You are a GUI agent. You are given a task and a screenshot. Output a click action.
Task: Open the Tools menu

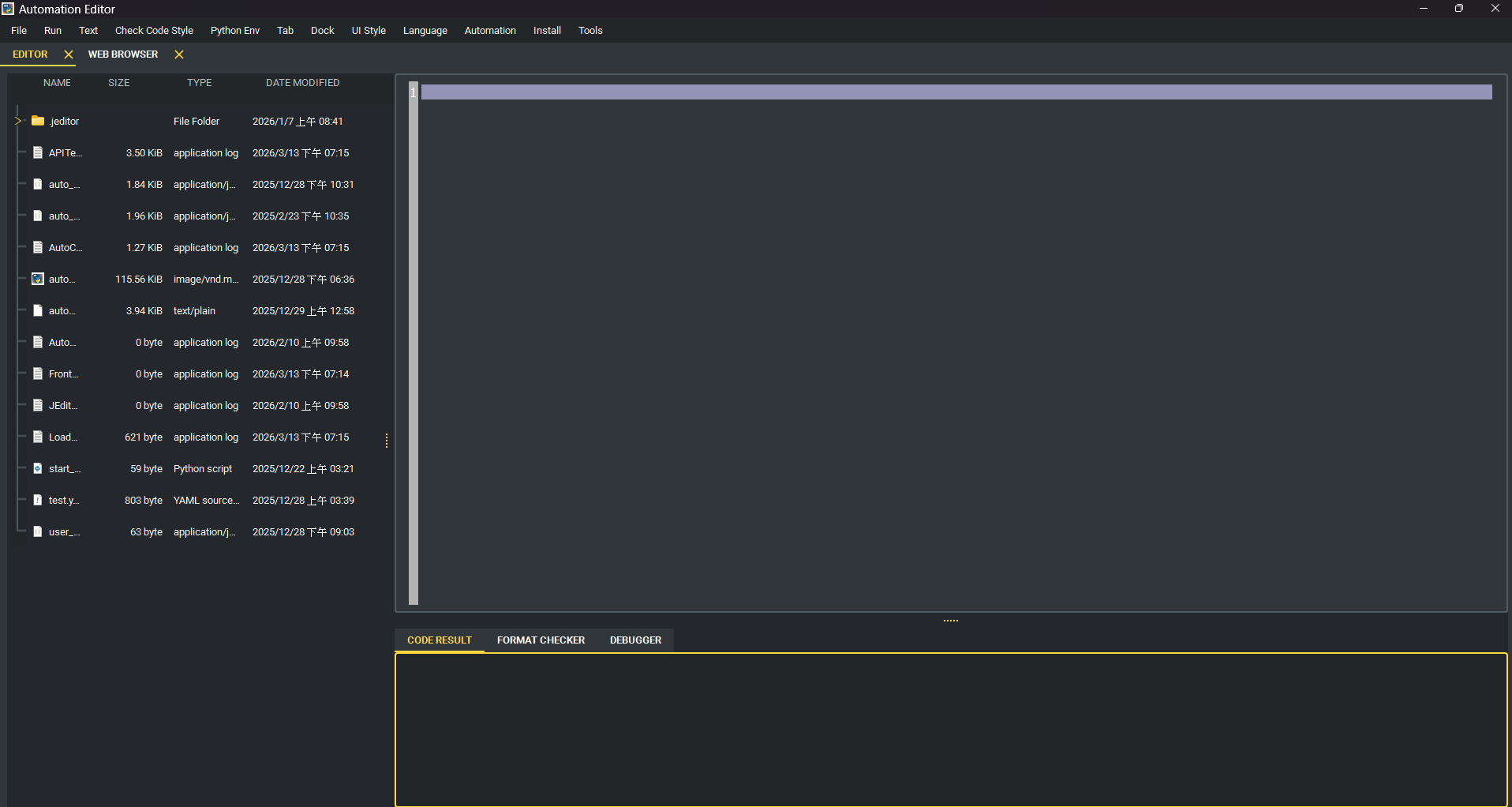(x=590, y=30)
